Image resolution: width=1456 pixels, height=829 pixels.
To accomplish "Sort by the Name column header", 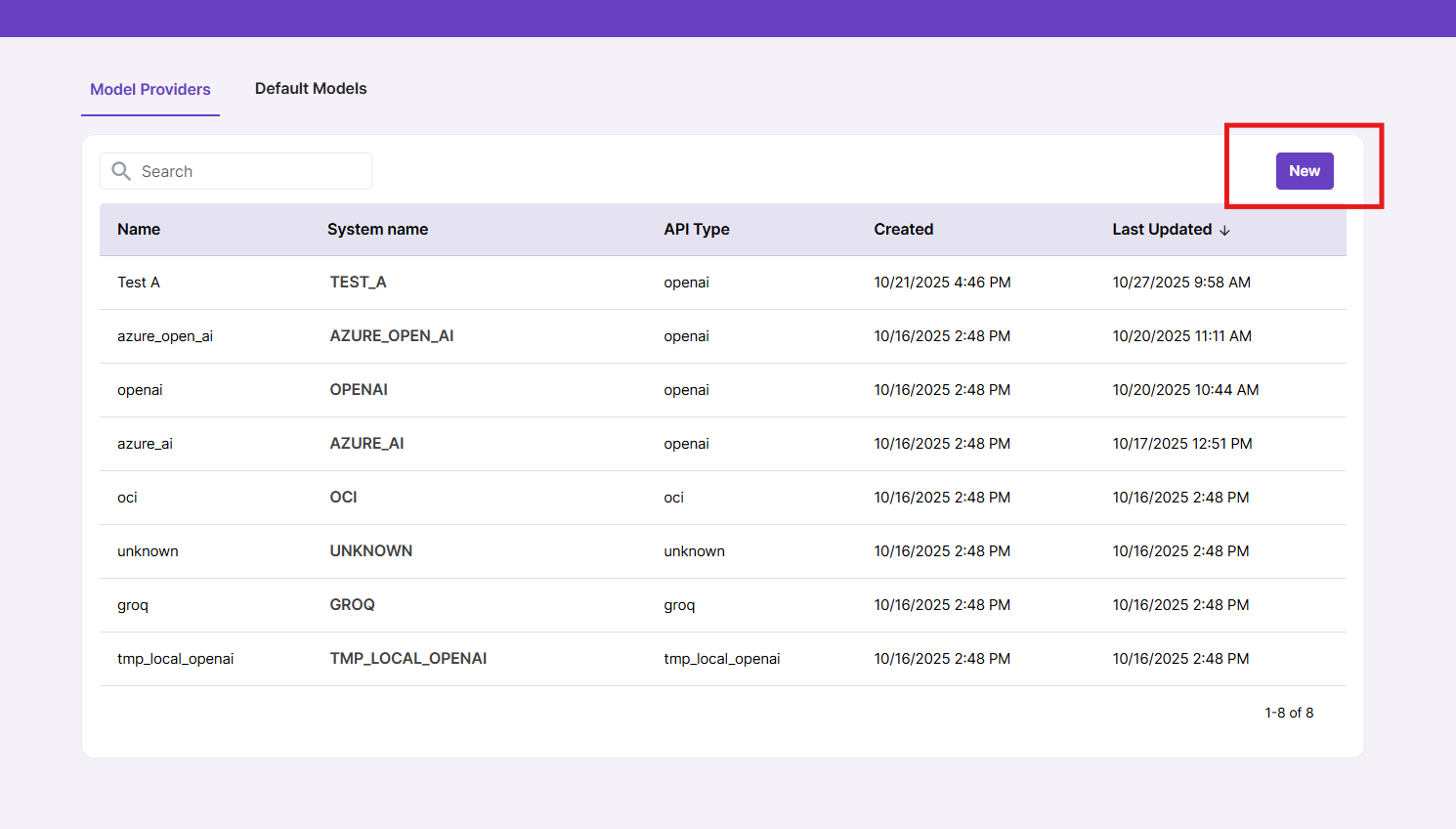I will [139, 229].
